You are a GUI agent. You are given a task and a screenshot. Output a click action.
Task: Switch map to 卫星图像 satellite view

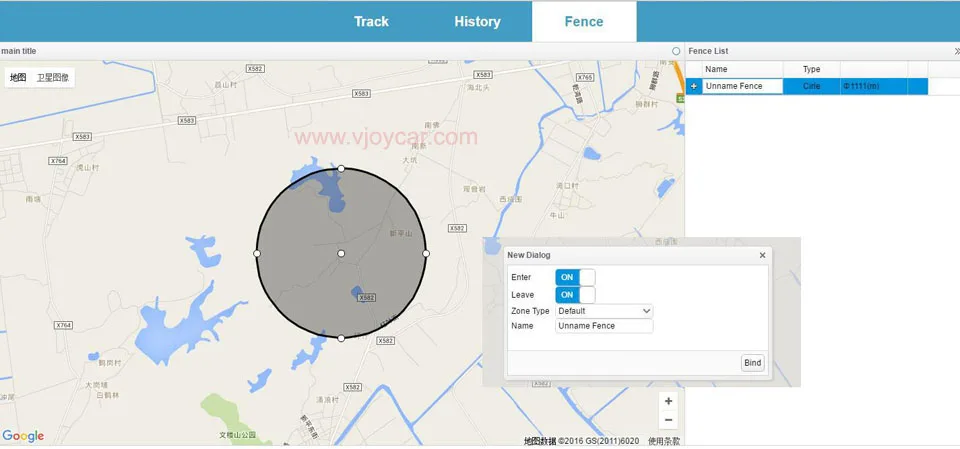pos(53,77)
